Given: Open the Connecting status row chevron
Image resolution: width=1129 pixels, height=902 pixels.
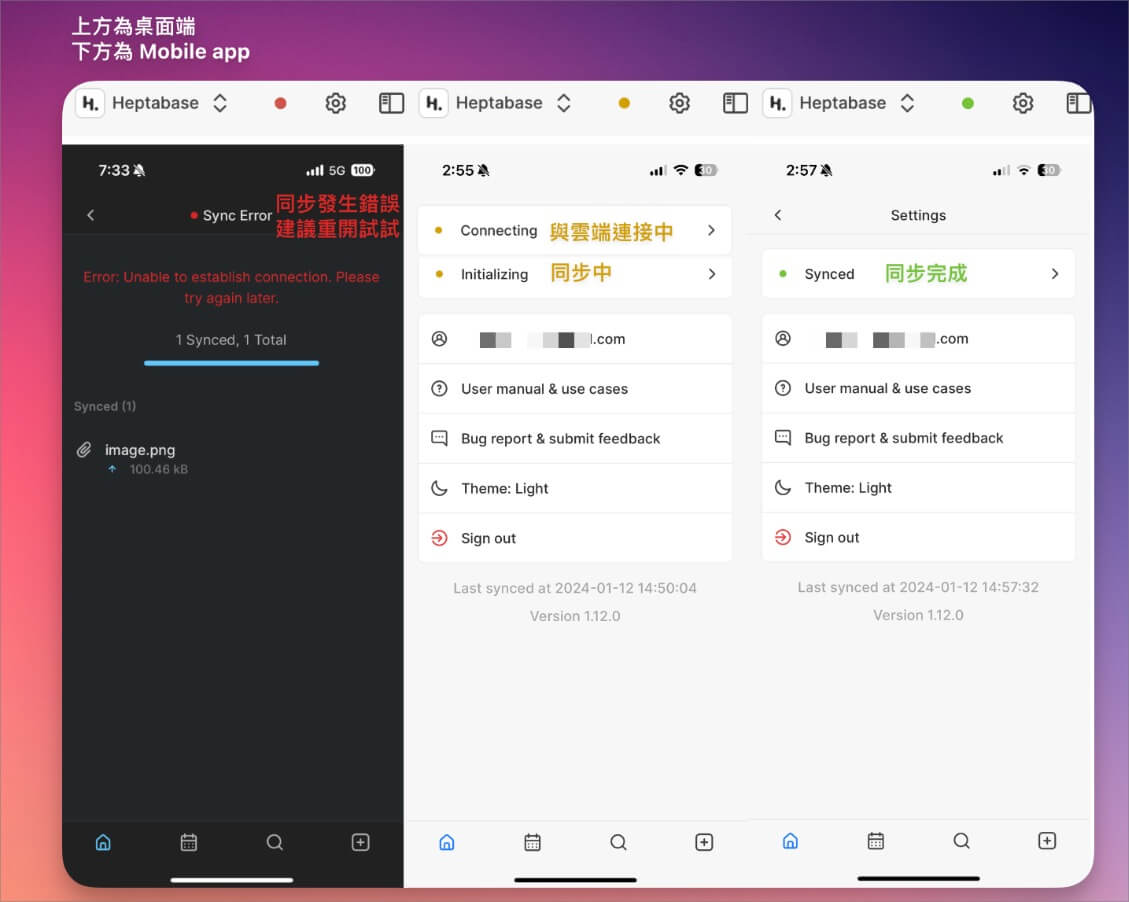Looking at the screenshot, I should [x=711, y=230].
